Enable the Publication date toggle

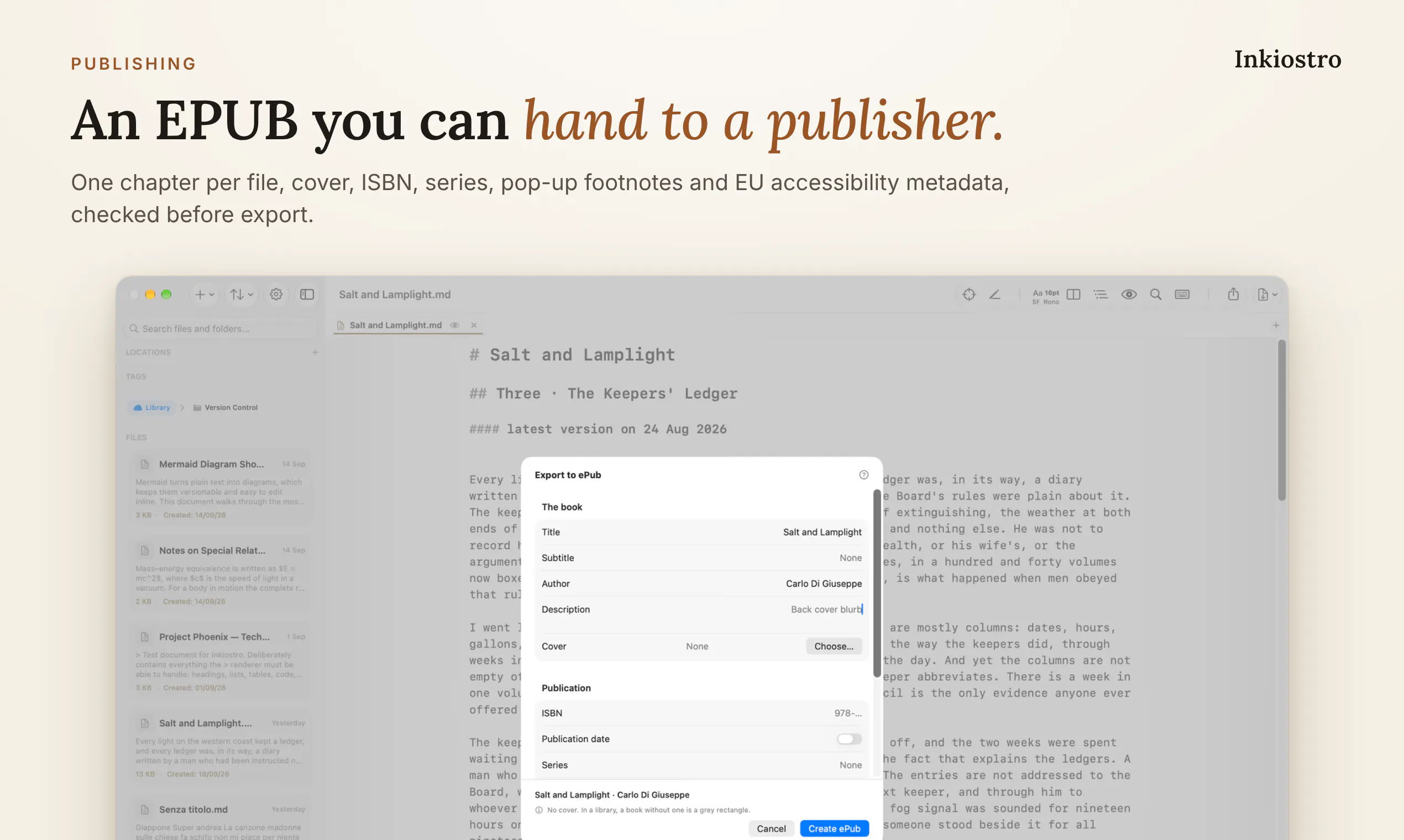[849, 739]
